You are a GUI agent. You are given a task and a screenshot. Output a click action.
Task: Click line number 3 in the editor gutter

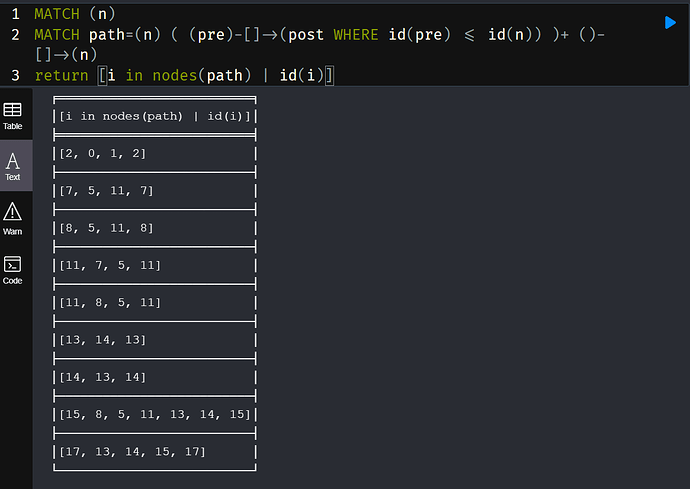15,75
